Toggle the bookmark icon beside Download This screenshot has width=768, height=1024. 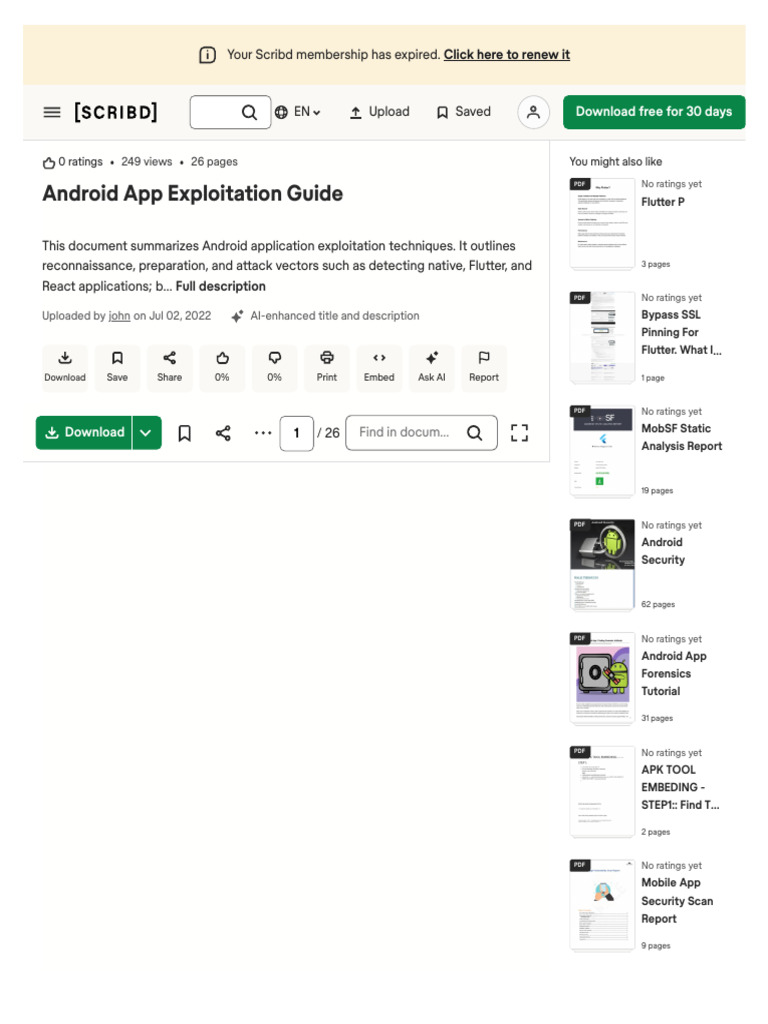185,433
